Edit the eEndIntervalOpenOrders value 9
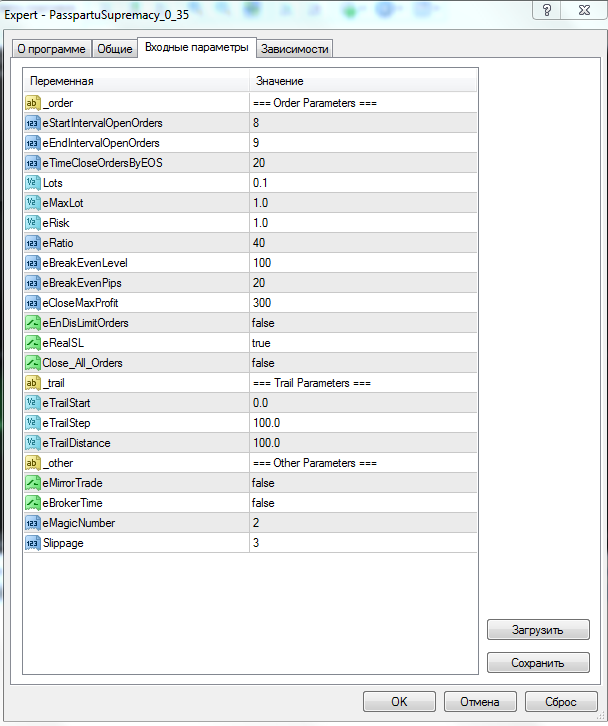The width and height of the screenshot is (608, 726). (364, 143)
